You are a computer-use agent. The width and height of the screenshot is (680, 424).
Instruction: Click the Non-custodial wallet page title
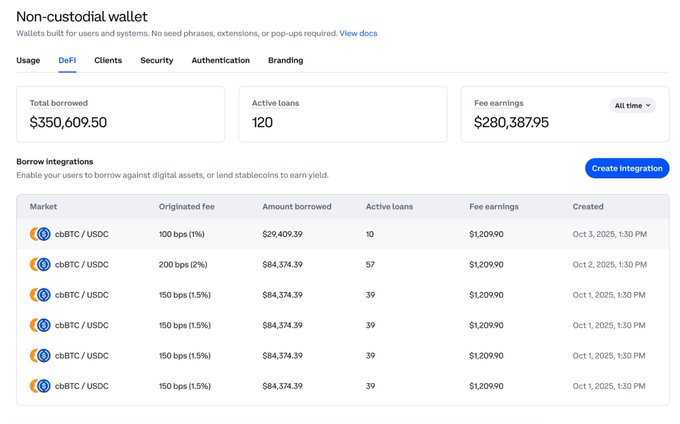coord(82,16)
